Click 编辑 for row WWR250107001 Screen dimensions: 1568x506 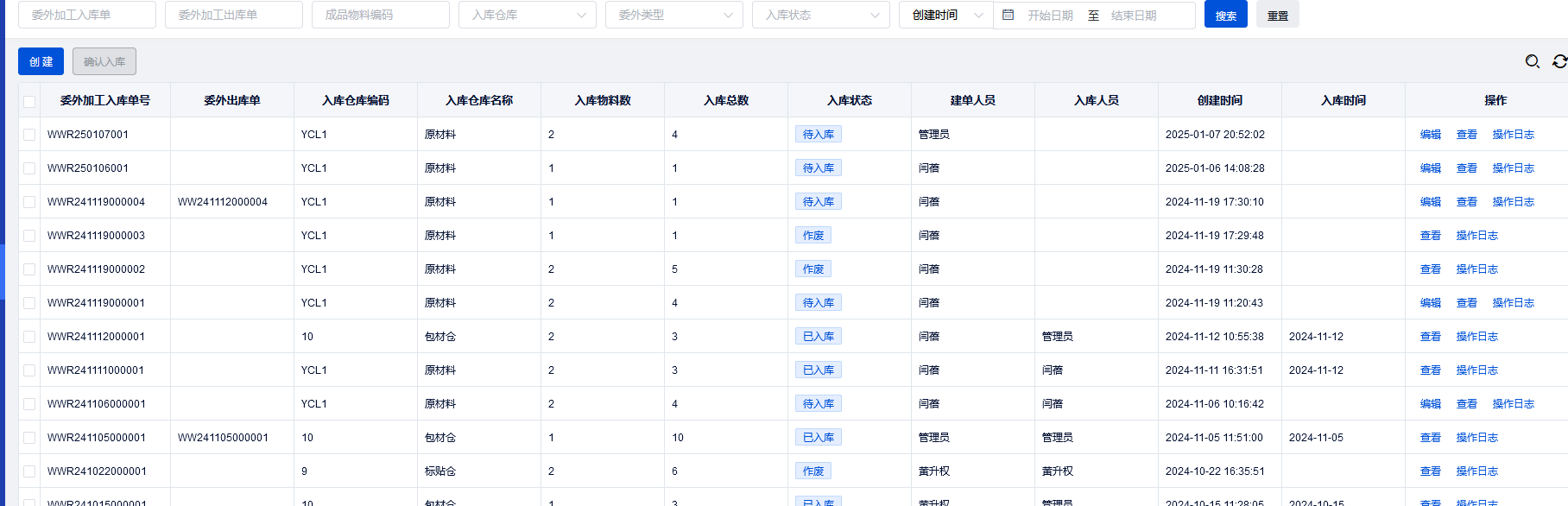click(x=1431, y=135)
